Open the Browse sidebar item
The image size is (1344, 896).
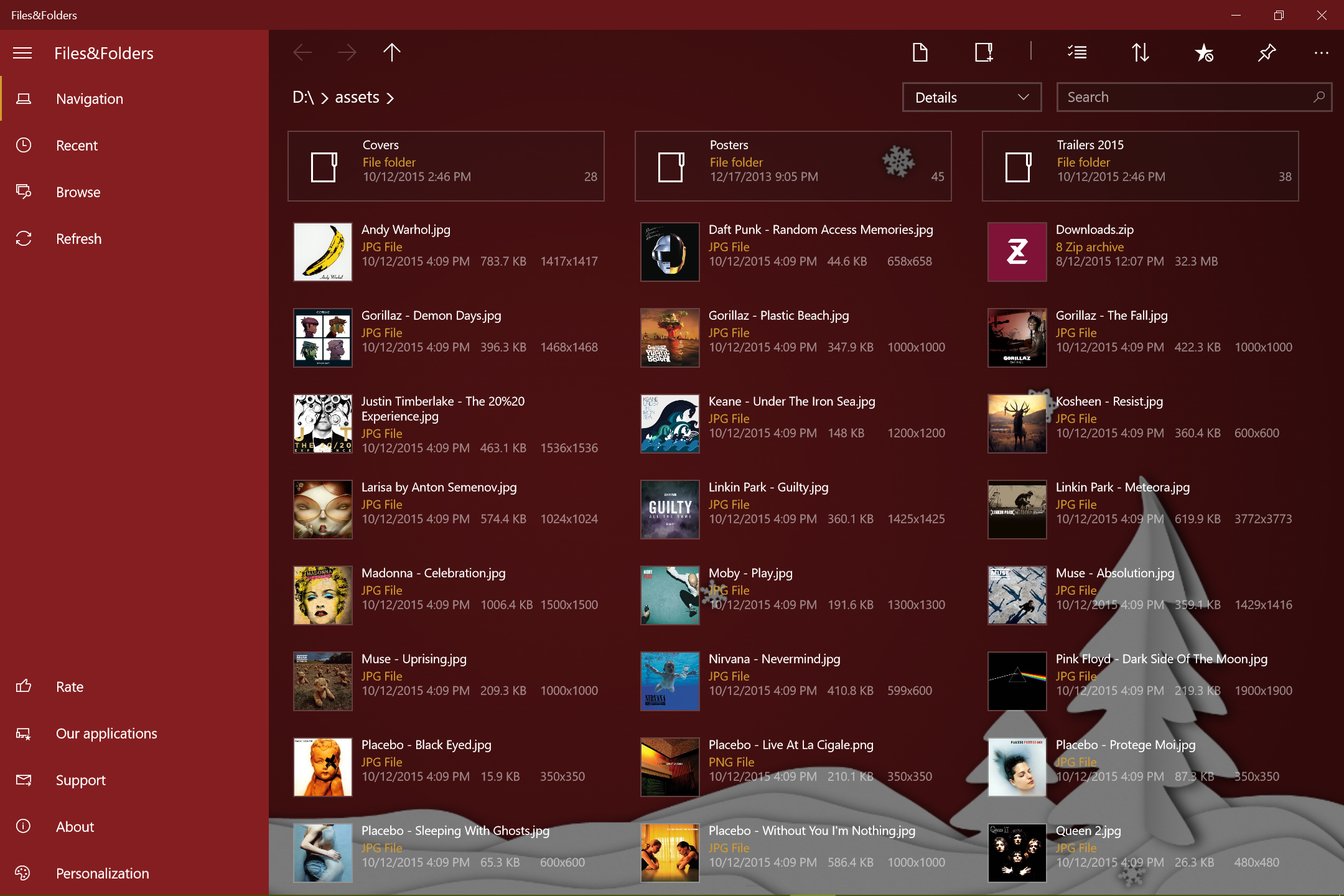[x=78, y=192]
